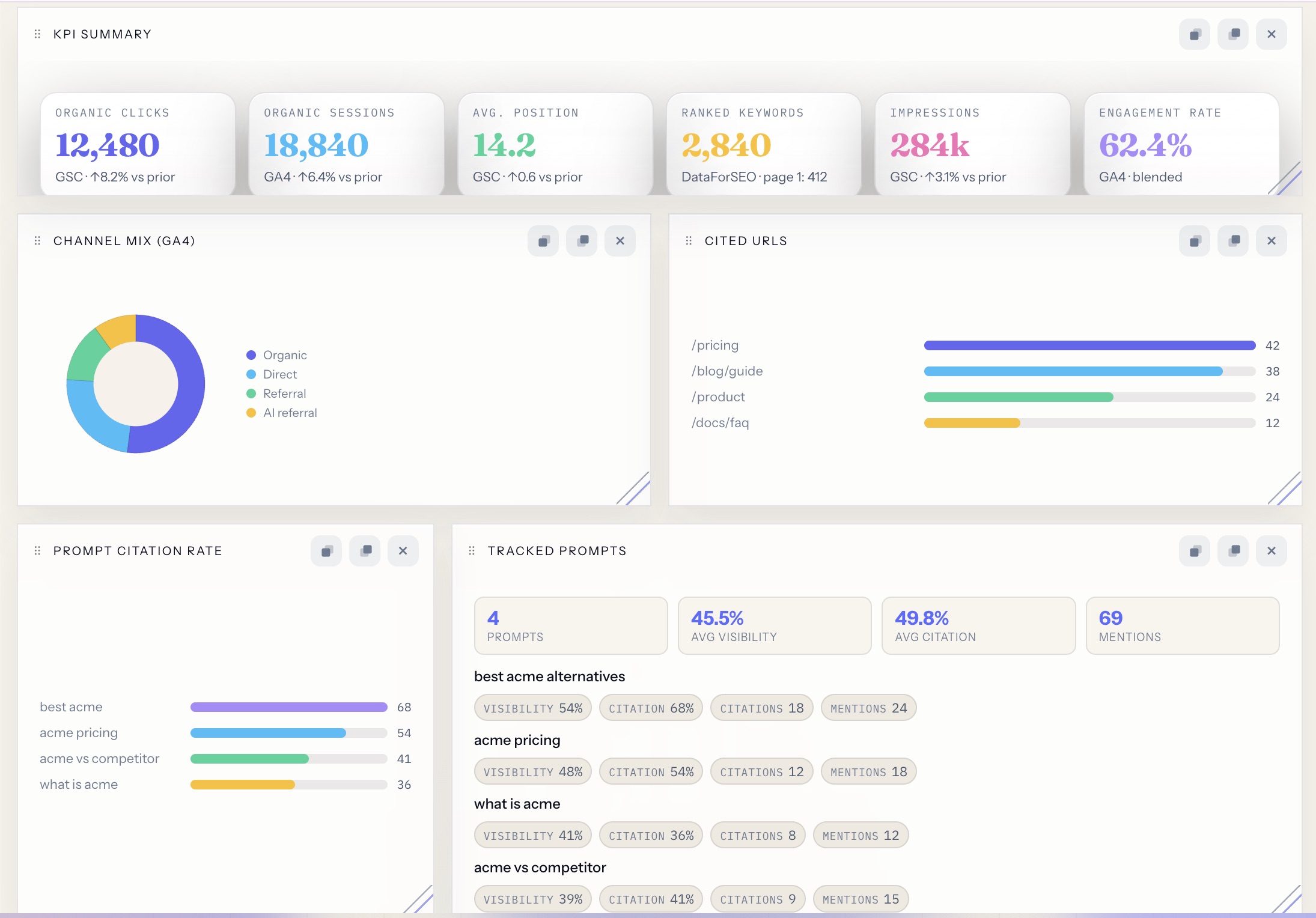Select the 45.5% Avg Visibility stat card
The width and height of the screenshot is (1316, 918).
pos(775,625)
